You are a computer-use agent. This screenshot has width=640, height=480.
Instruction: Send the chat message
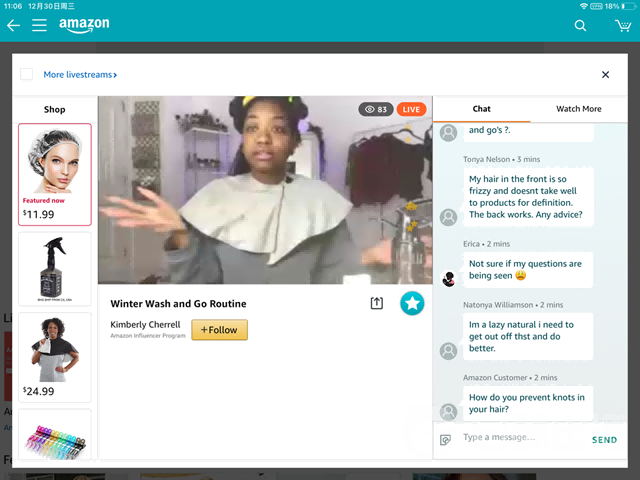(x=604, y=440)
